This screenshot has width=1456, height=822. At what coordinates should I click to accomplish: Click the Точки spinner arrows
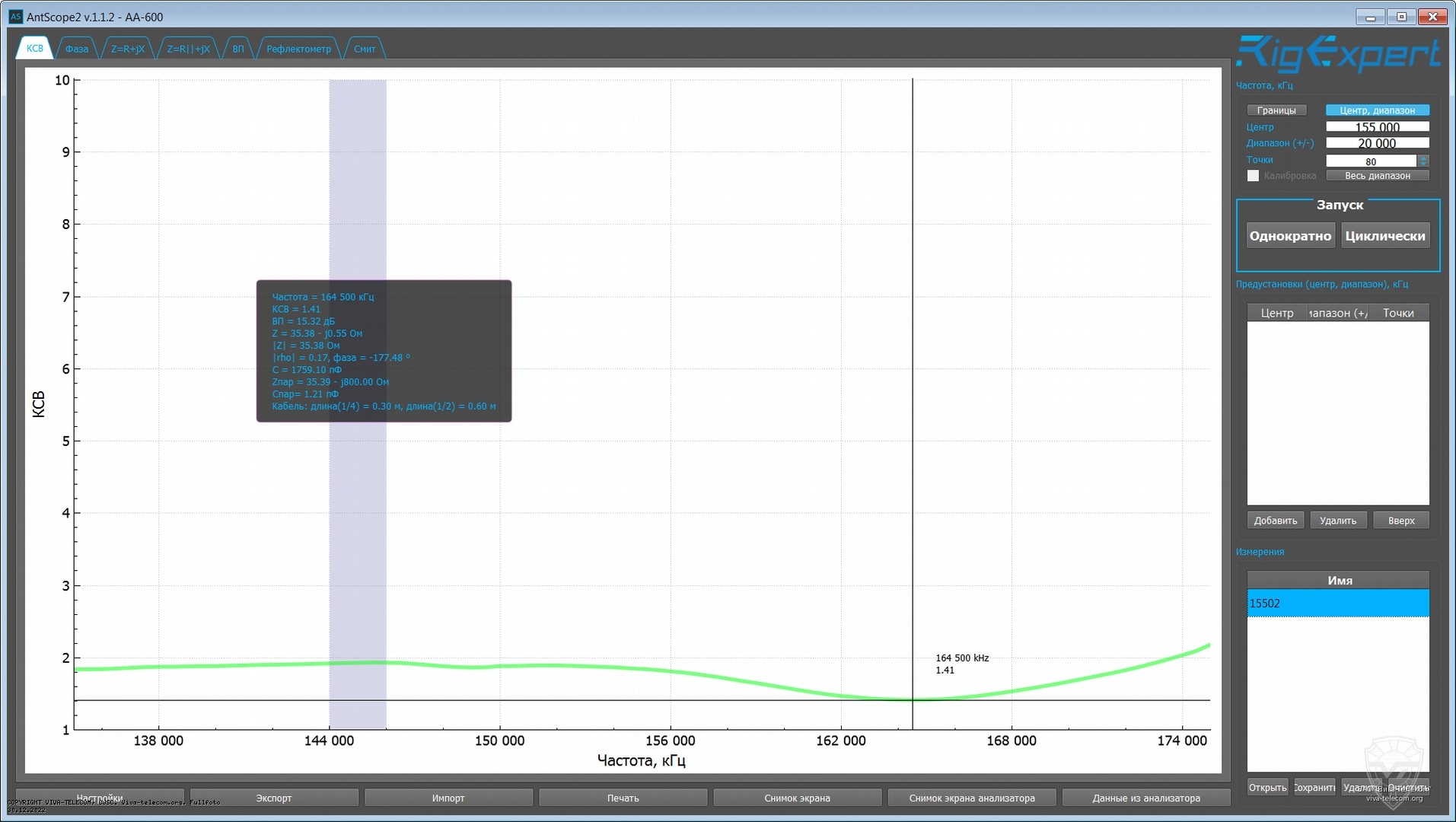pyautogui.click(x=1423, y=161)
